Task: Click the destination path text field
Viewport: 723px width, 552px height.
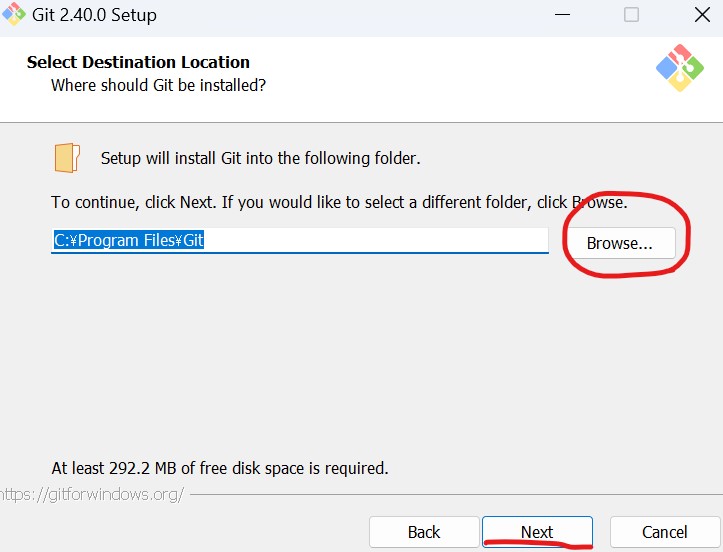Action: click(300, 241)
